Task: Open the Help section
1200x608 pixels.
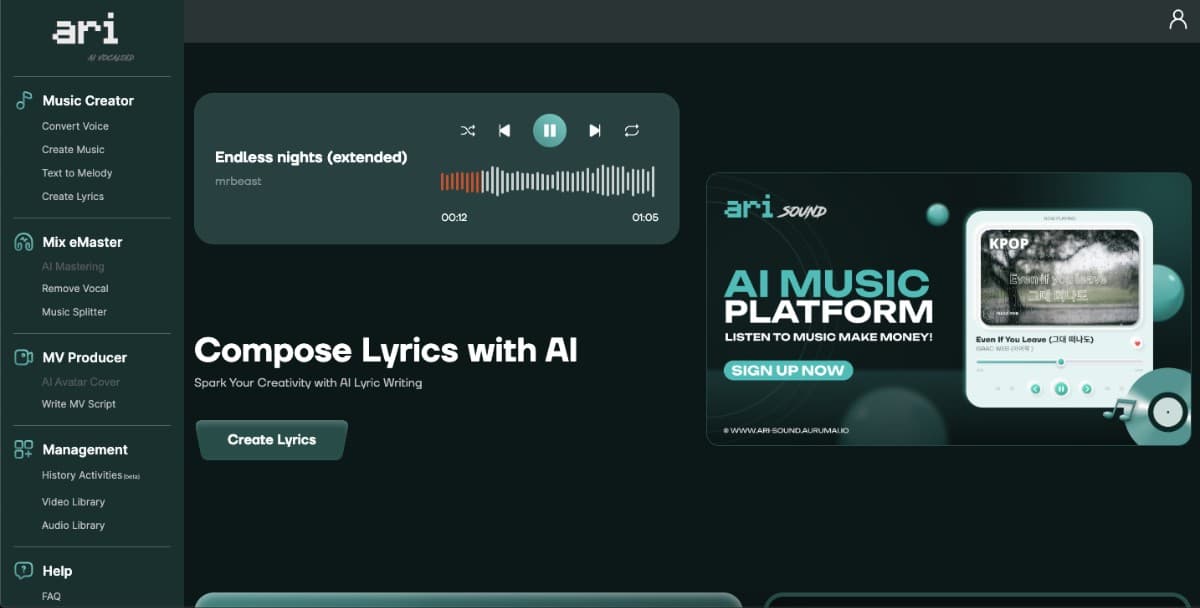Action: click(x=57, y=571)
